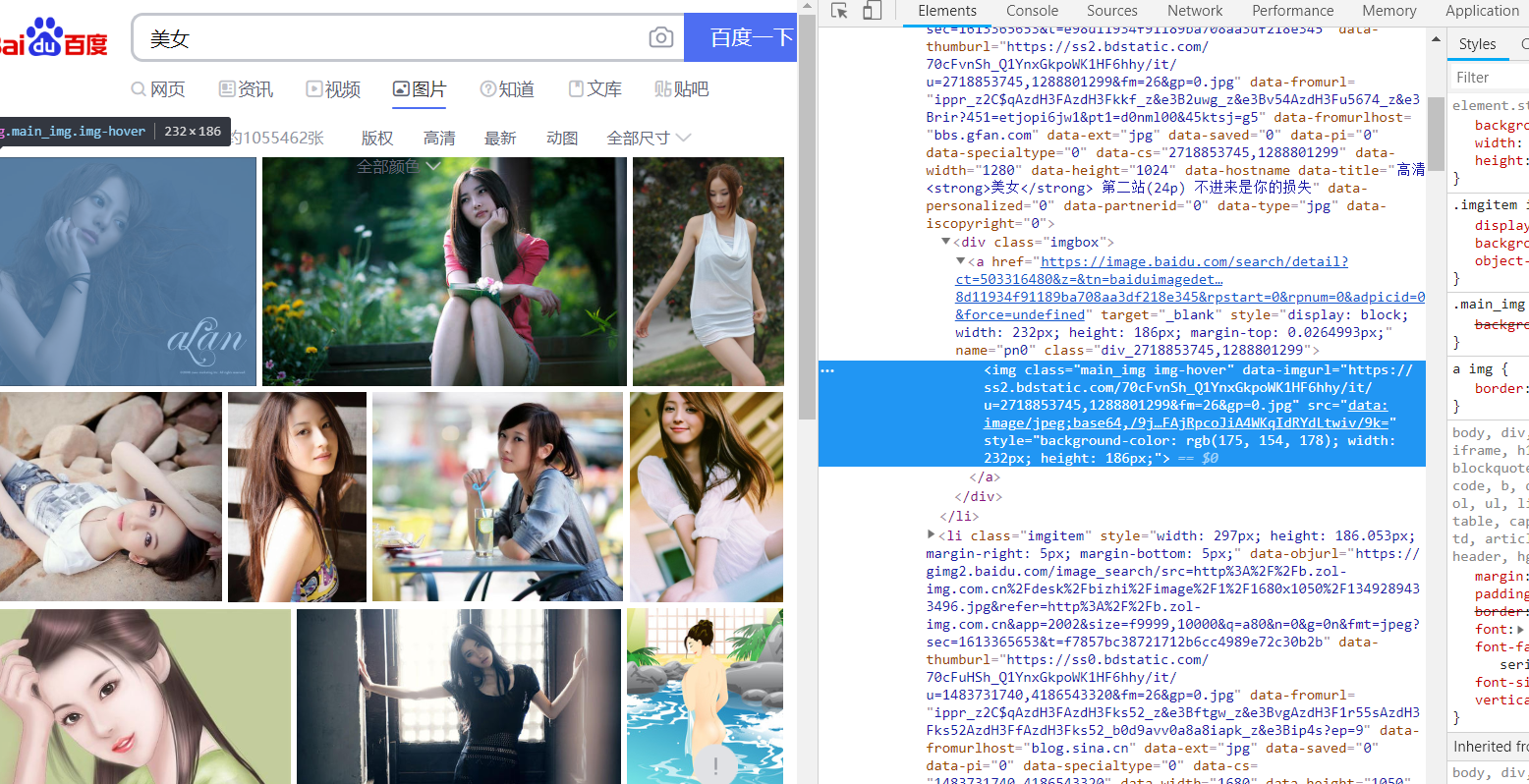
Task: Open the 贴吧 search tab
Action: [x=681, y=89]
